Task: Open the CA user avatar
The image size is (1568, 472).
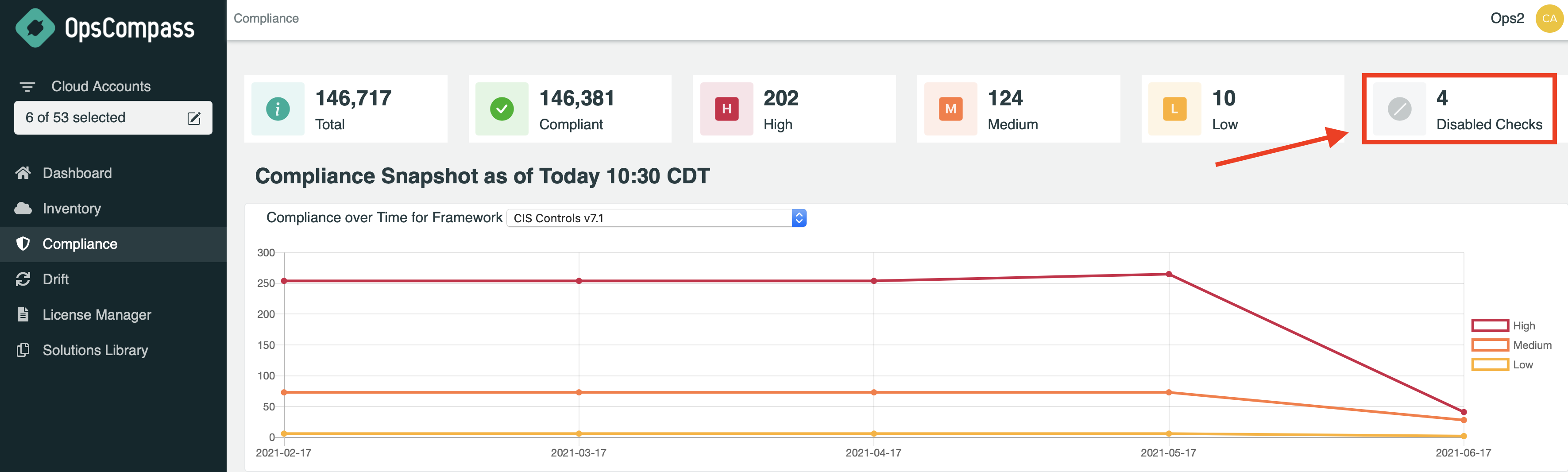Action: coord(1549,18)
